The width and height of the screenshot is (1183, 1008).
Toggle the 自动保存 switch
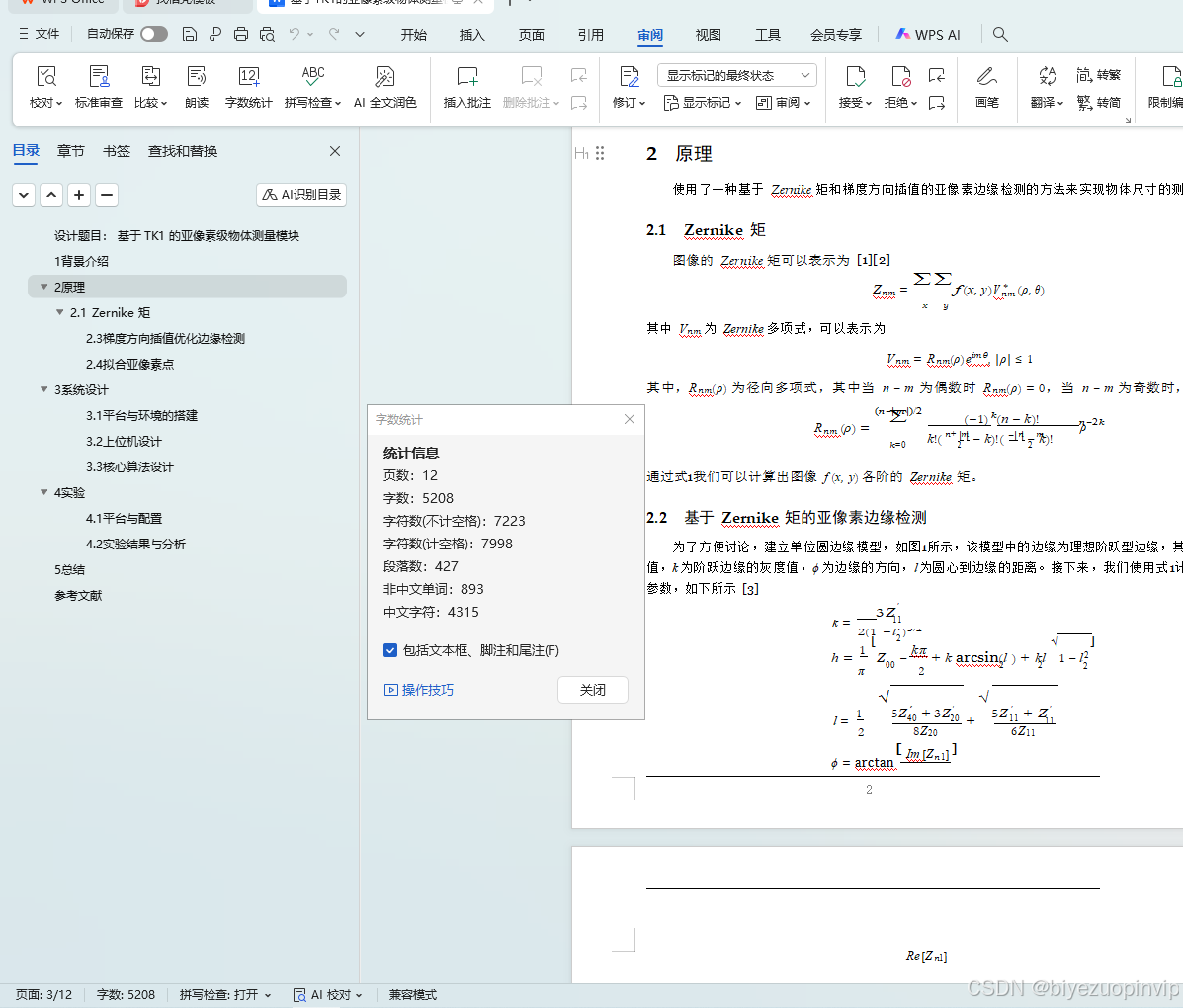coord(154,34)
